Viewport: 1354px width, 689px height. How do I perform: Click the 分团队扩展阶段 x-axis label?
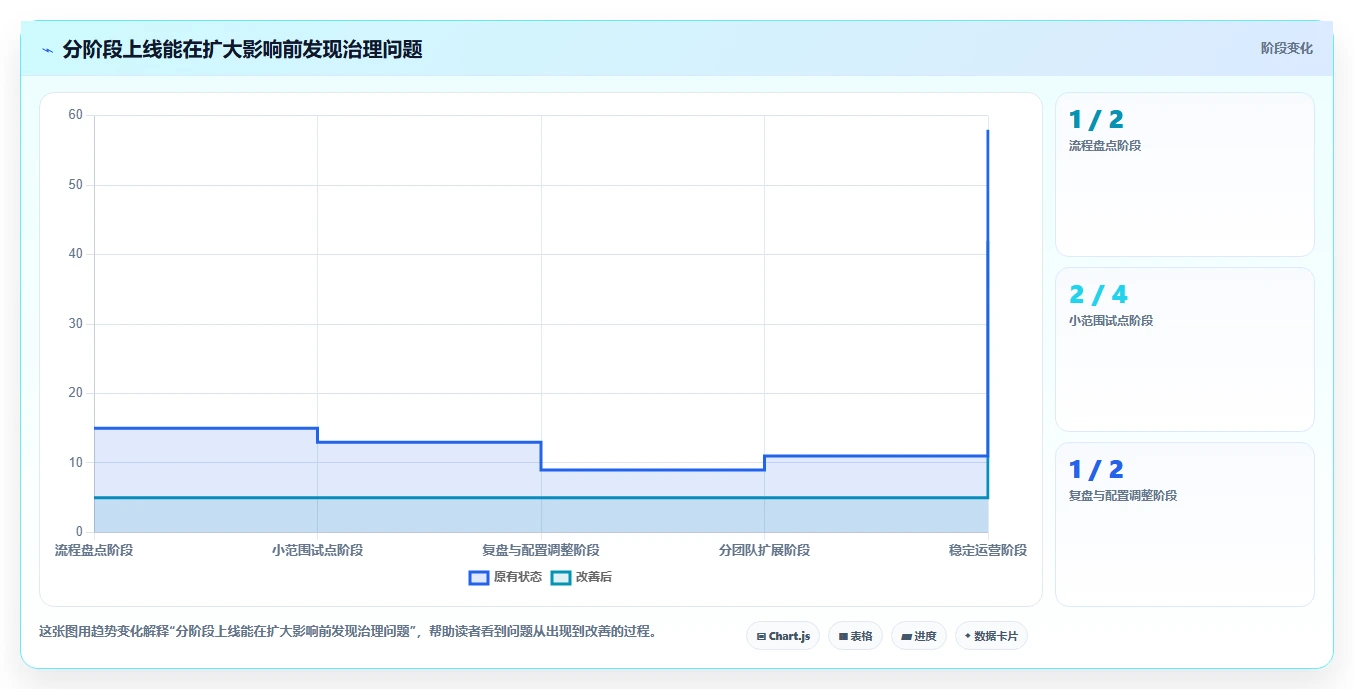pos(764,550)
